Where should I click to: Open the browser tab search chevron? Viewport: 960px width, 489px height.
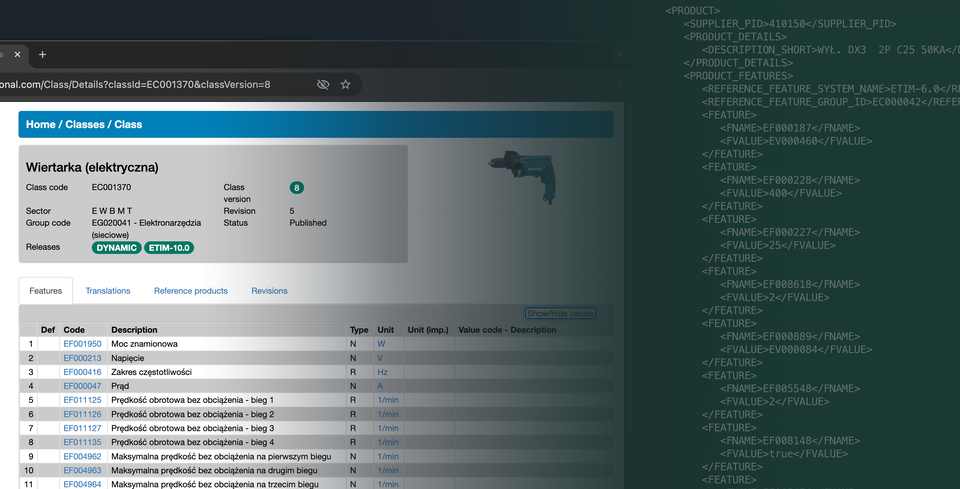click(620, 54)
